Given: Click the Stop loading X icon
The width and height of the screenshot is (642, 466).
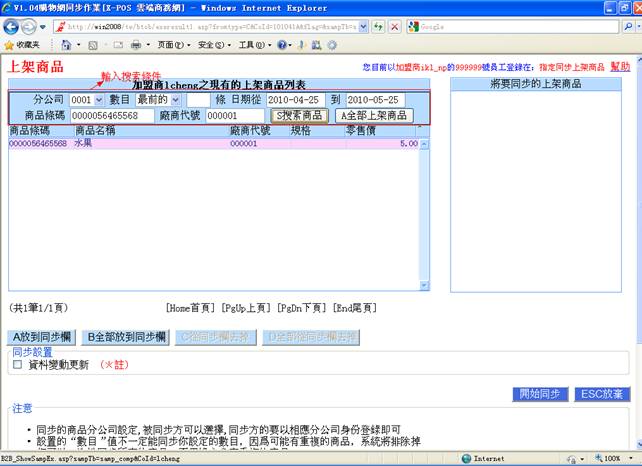Looking at the screenshot, I should coord(395,26).
